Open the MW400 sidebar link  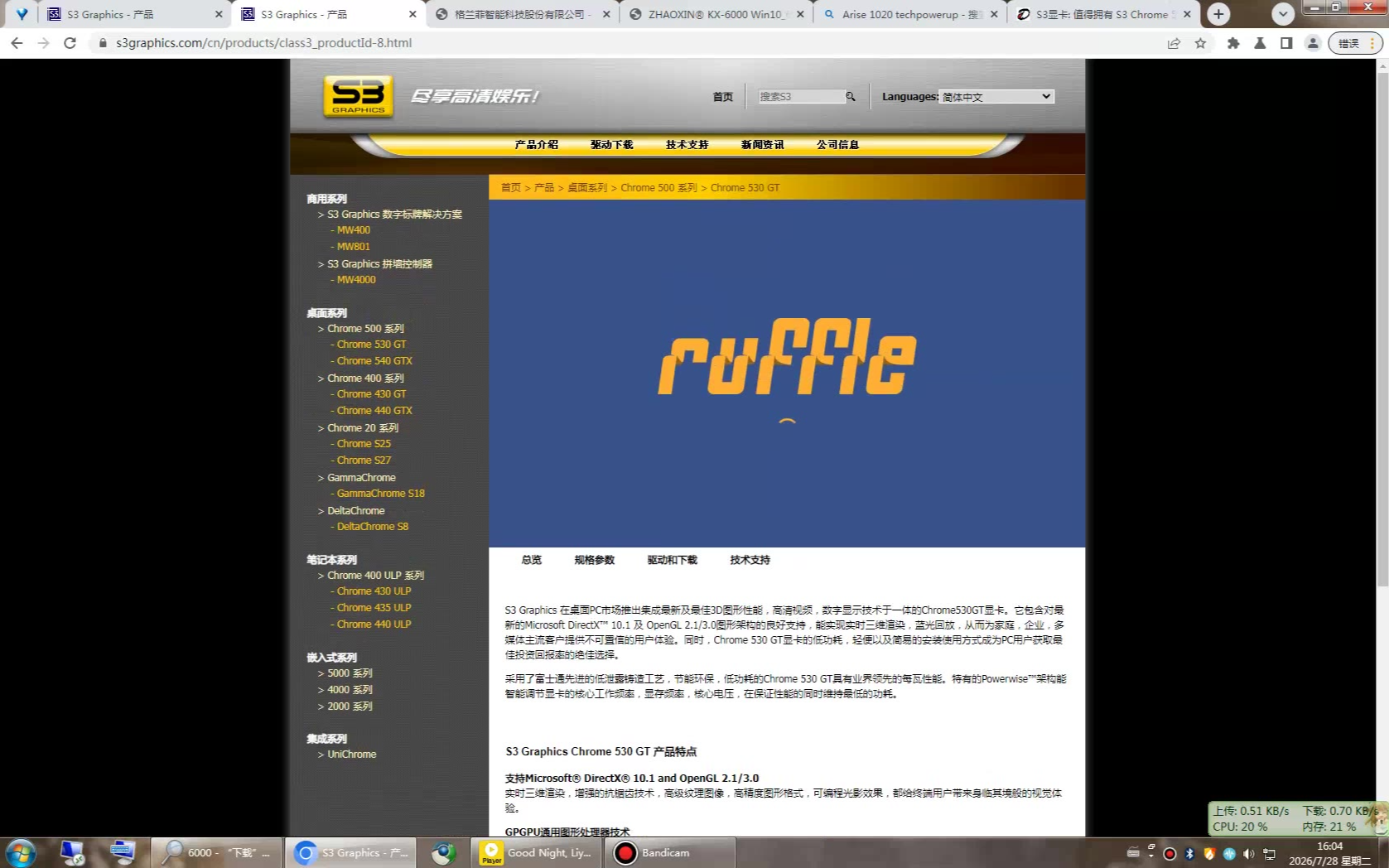click(x=354, y=230)
